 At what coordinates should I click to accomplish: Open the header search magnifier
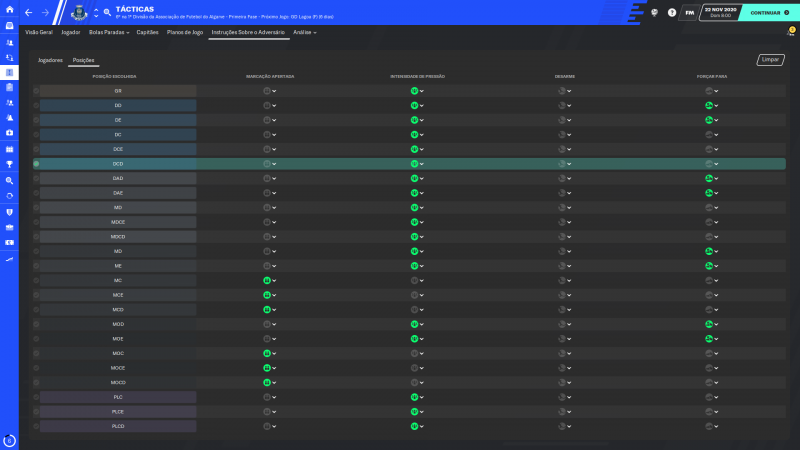[x=107, y=12]
